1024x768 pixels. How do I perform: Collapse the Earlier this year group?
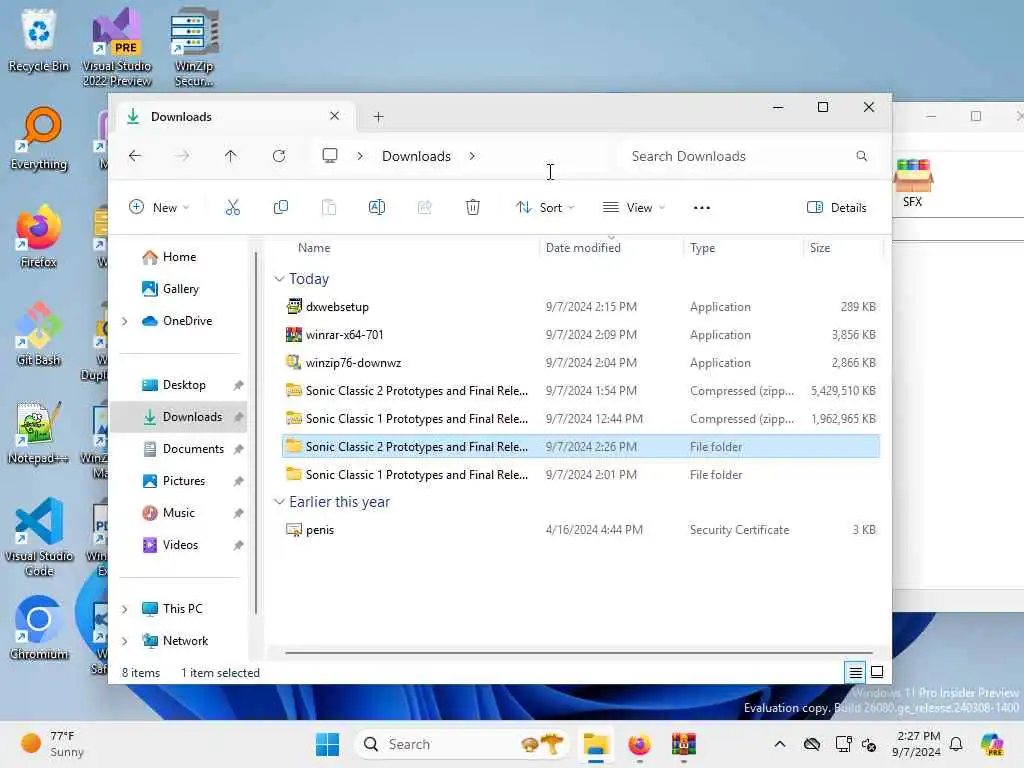[279, 502]
